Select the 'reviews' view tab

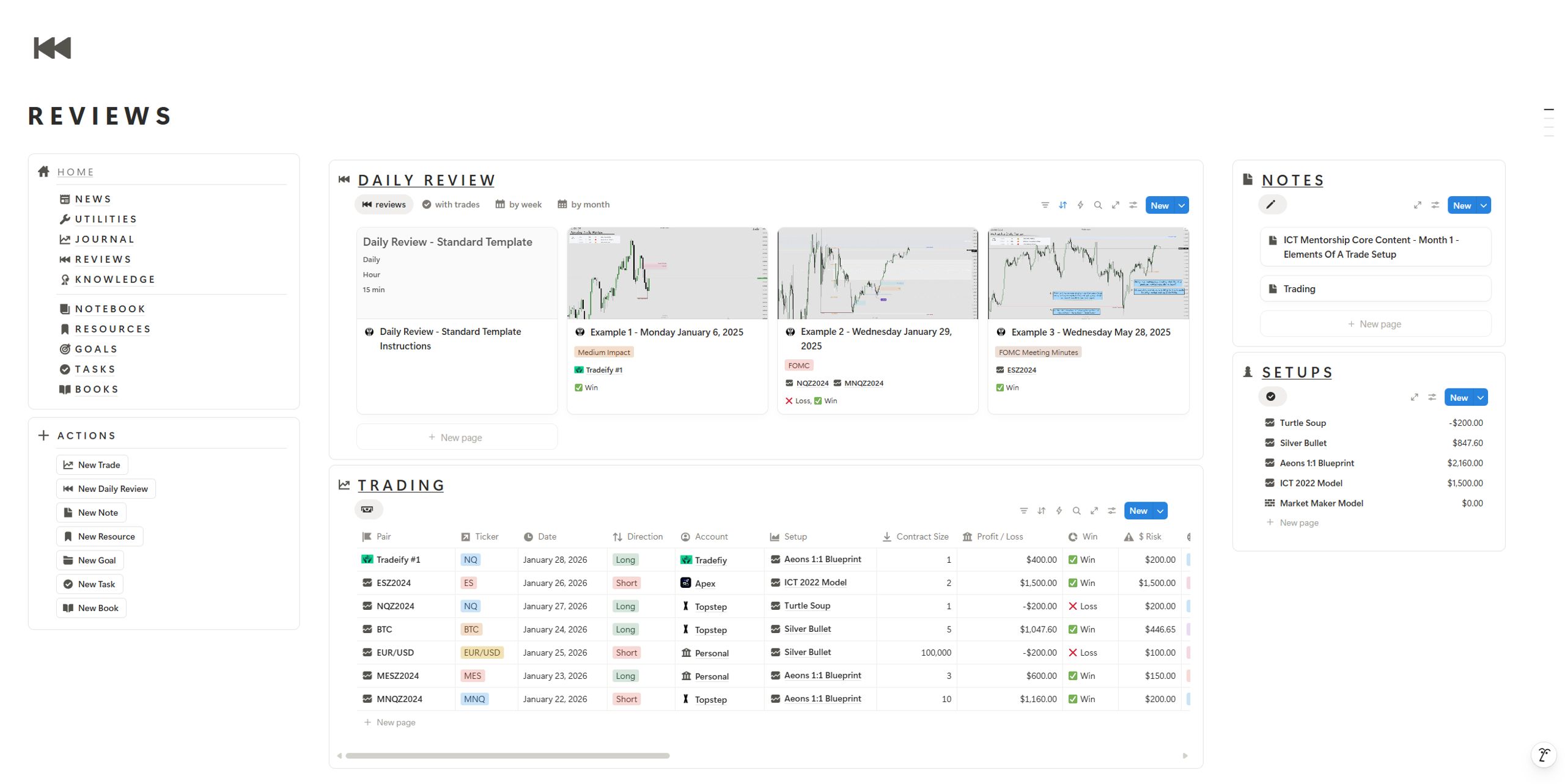[384, 205]
